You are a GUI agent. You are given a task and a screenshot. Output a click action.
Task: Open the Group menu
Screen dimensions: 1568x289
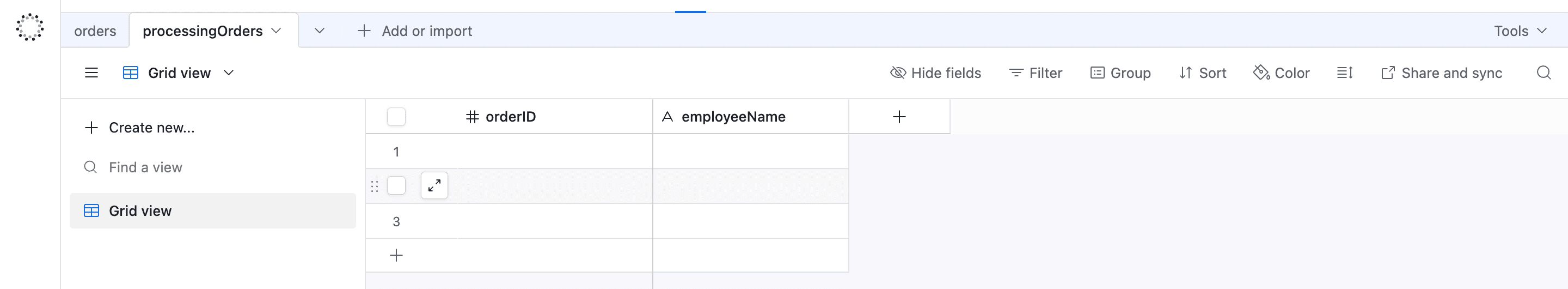1120,73
